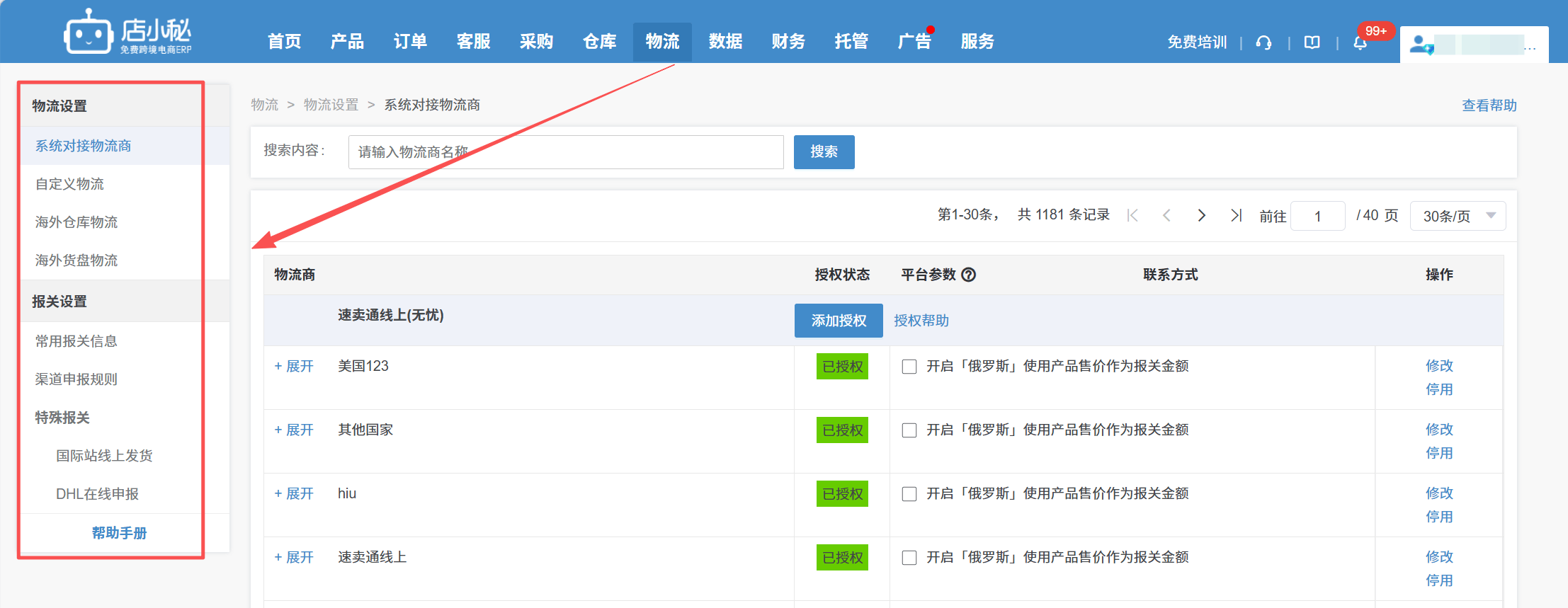The width and height of the screenshot is (1568, 608).
Task: Go to the next page arrow
Action: (x=1202, y=215)
